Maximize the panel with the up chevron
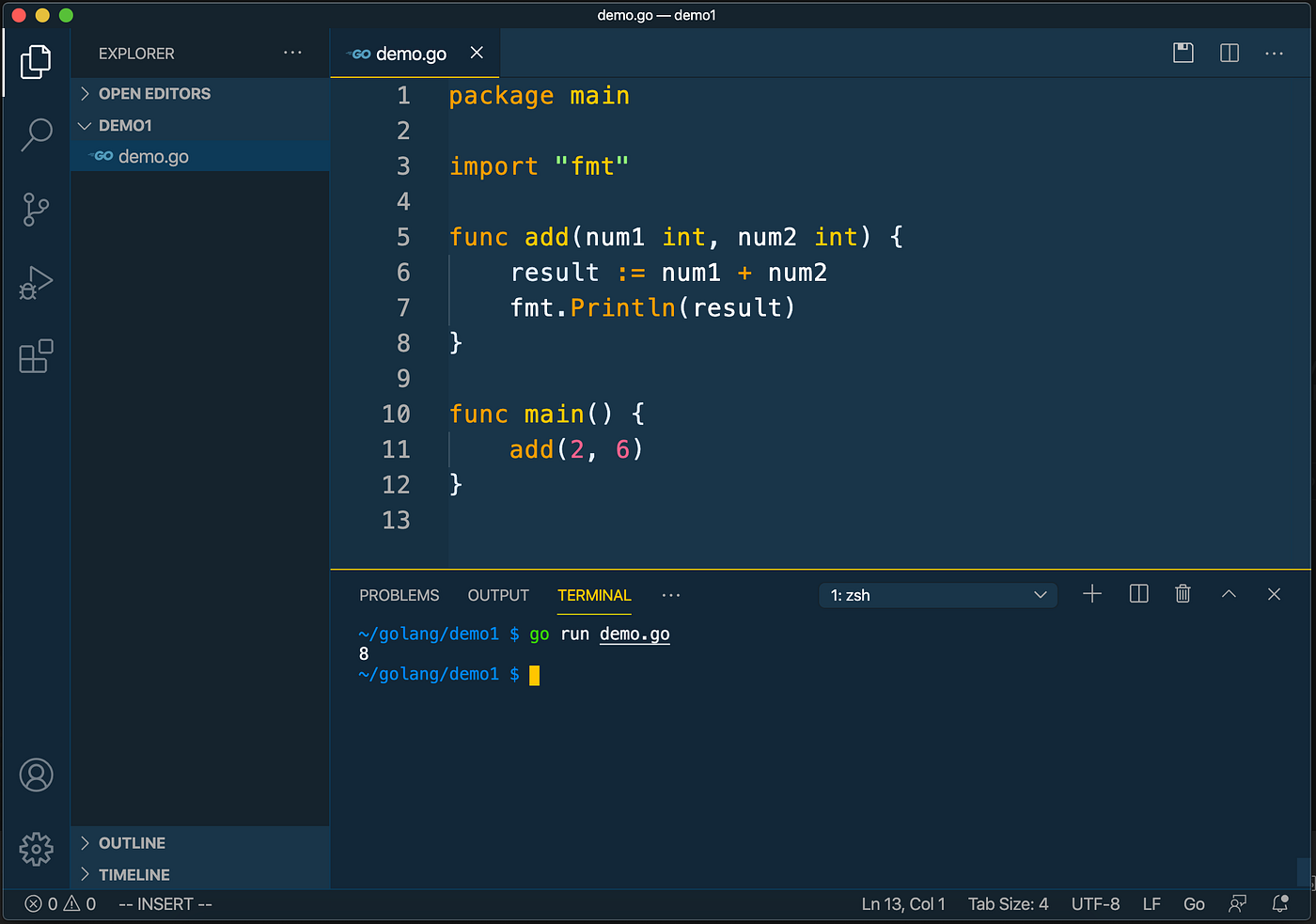Image resolution: width=1316 pixels, height=924 pixels. (x=1229, y=594)
